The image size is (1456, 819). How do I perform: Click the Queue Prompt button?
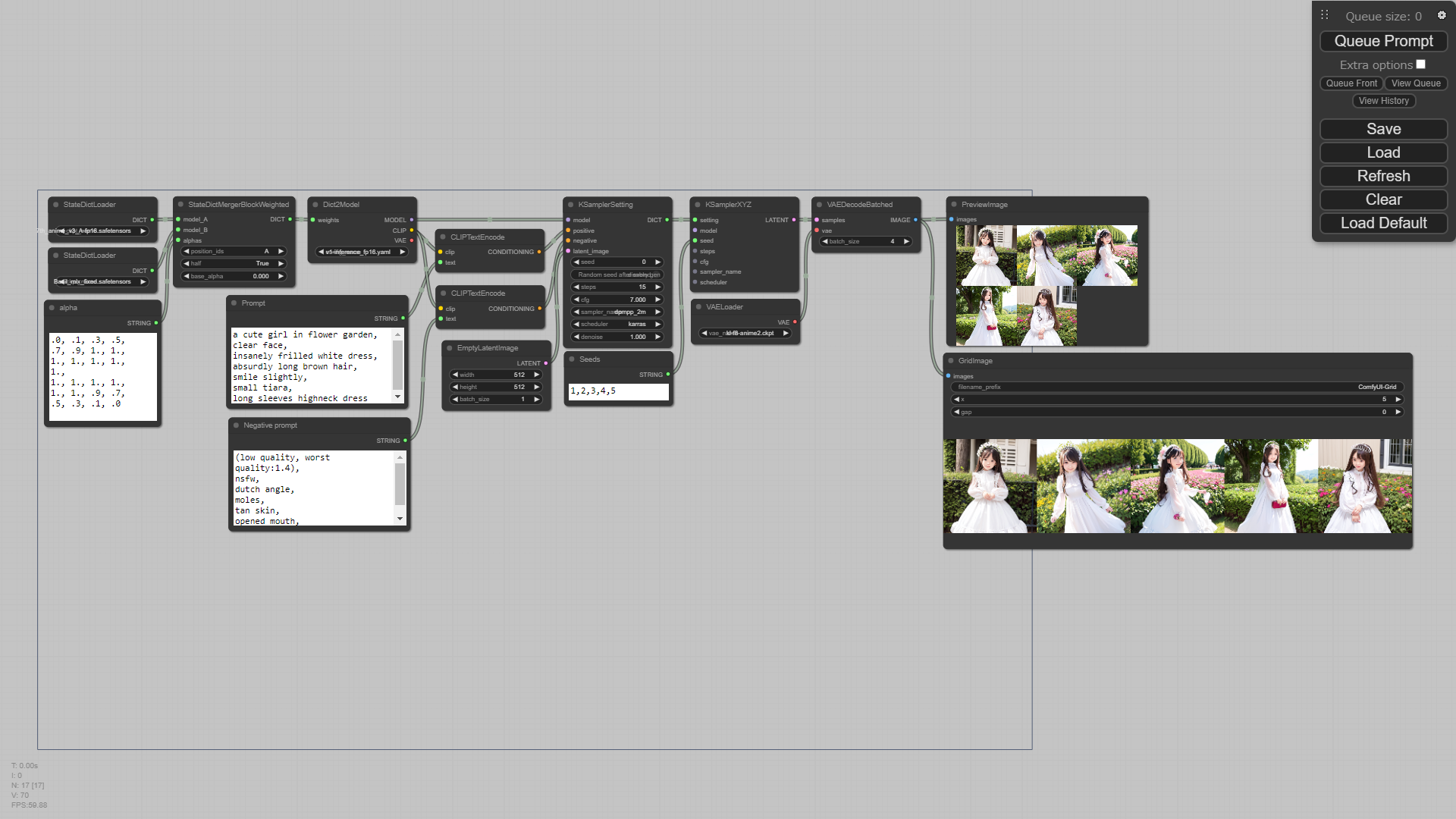pyautogui.click(x=1383, y=41)
